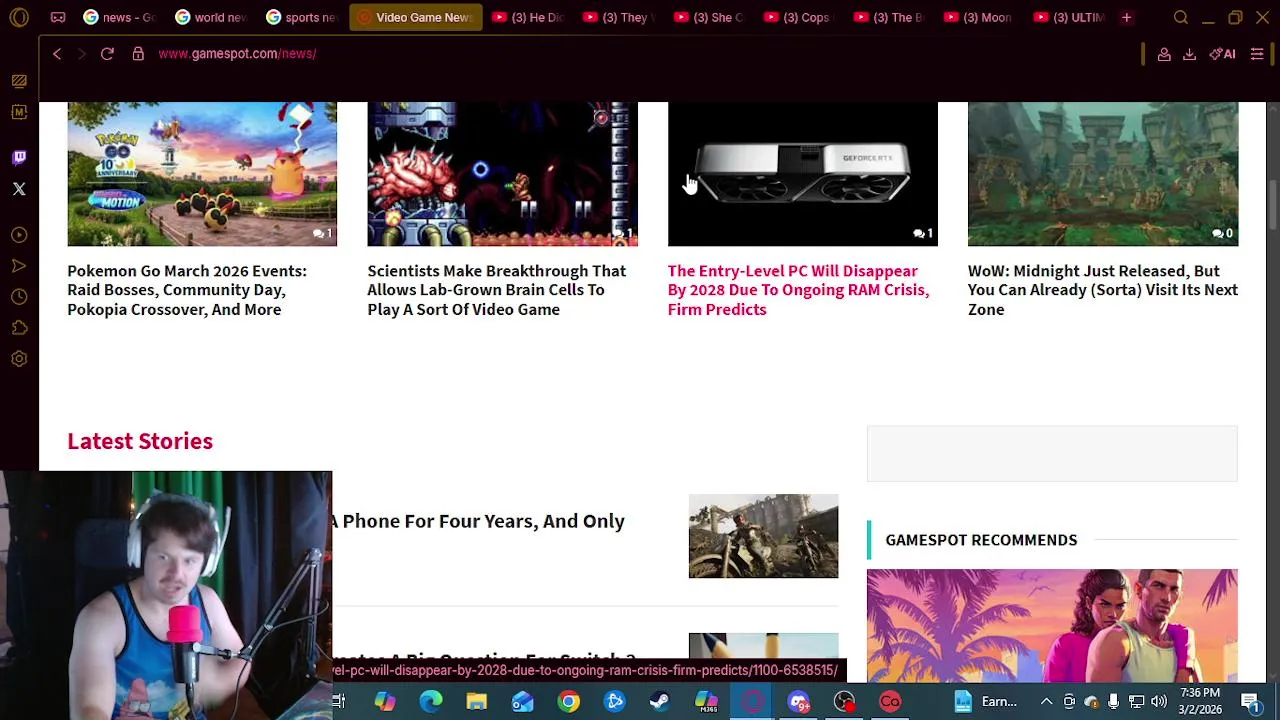Screen dimensions: 1280x720
Task: Search open tabs with magnifier icon
Action: 1181,17
